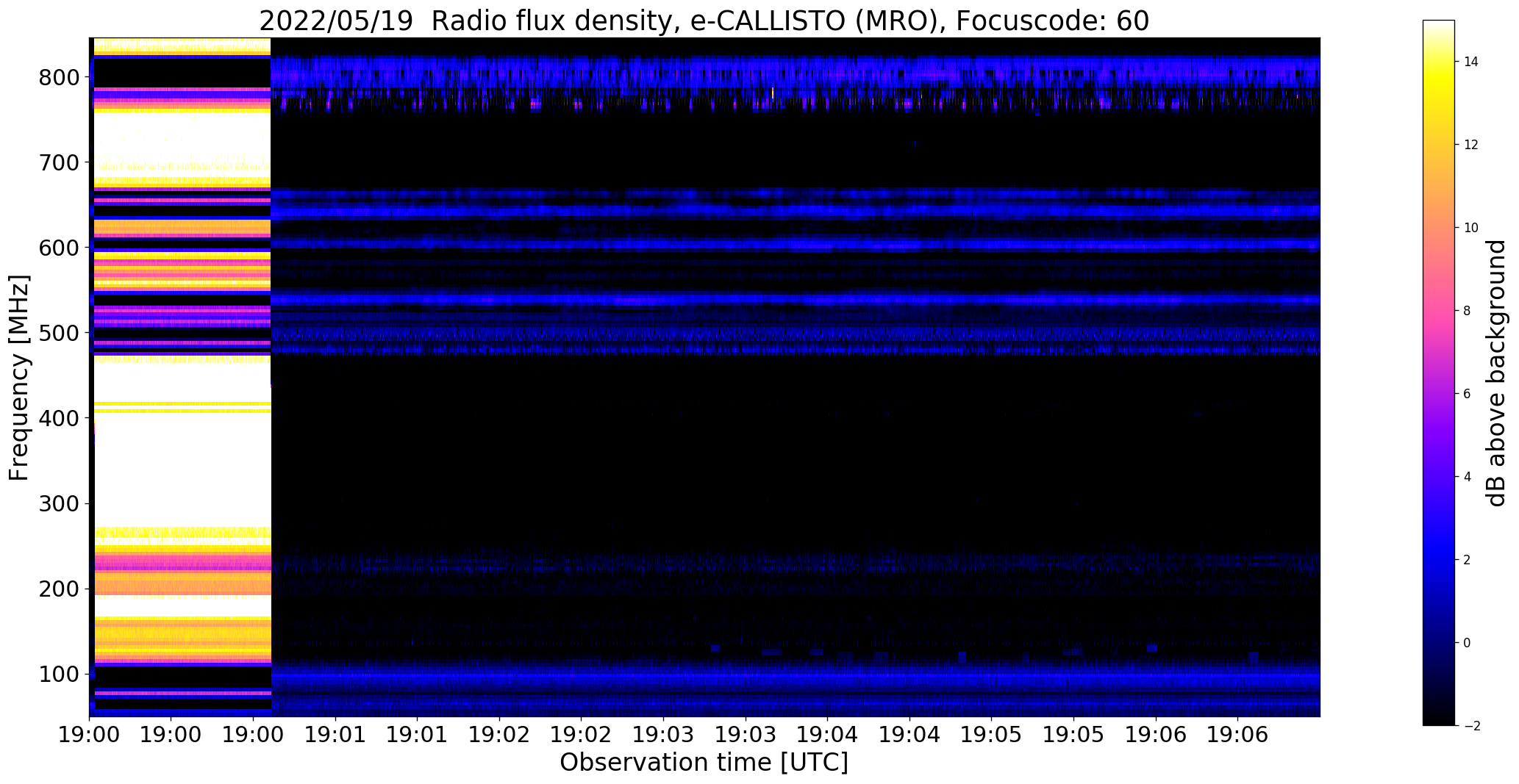
Task: Click the colorbar tick labeled 10
Action: pos(1471,228)
